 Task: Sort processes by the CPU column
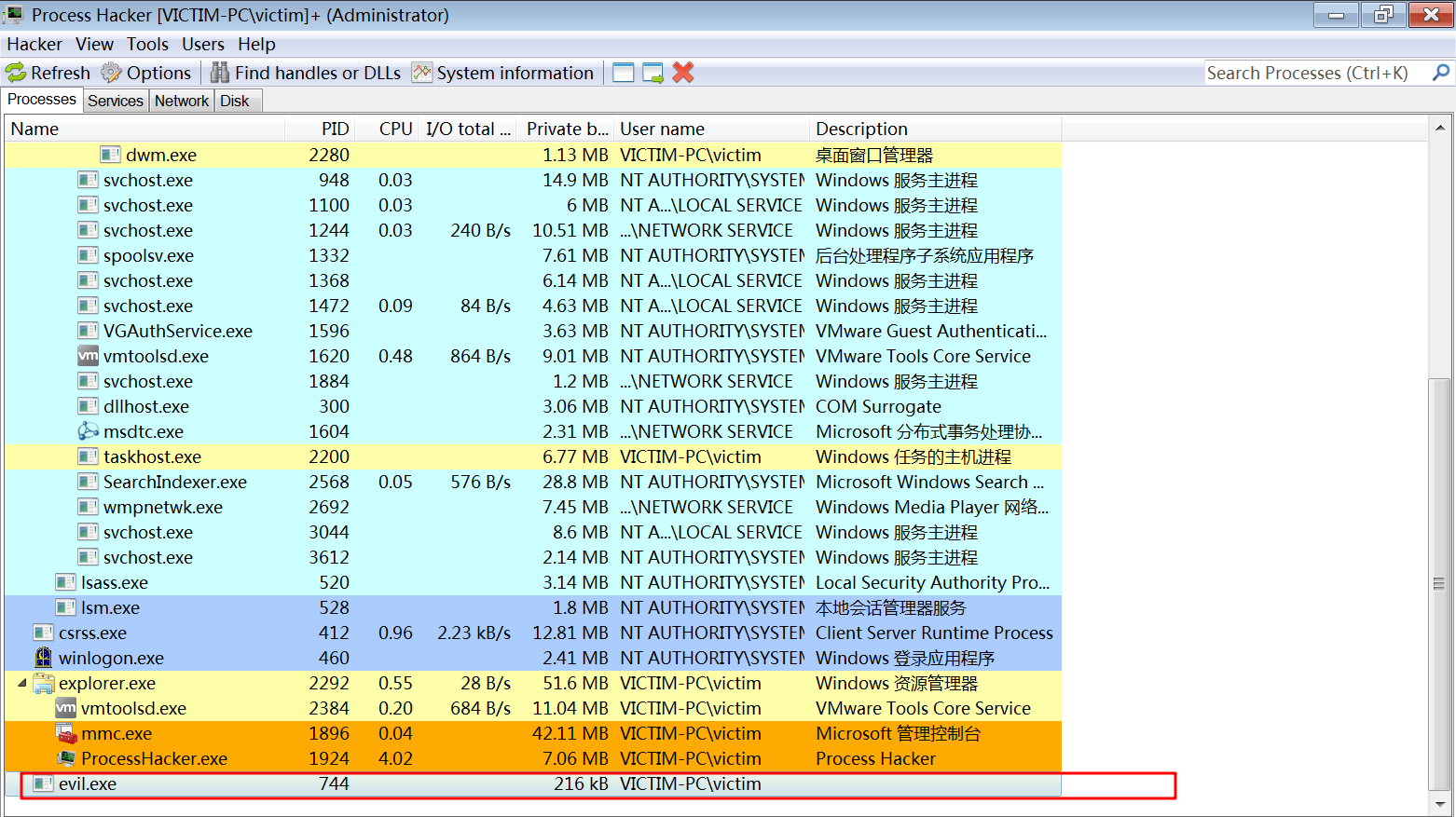[x=395, y=129]
